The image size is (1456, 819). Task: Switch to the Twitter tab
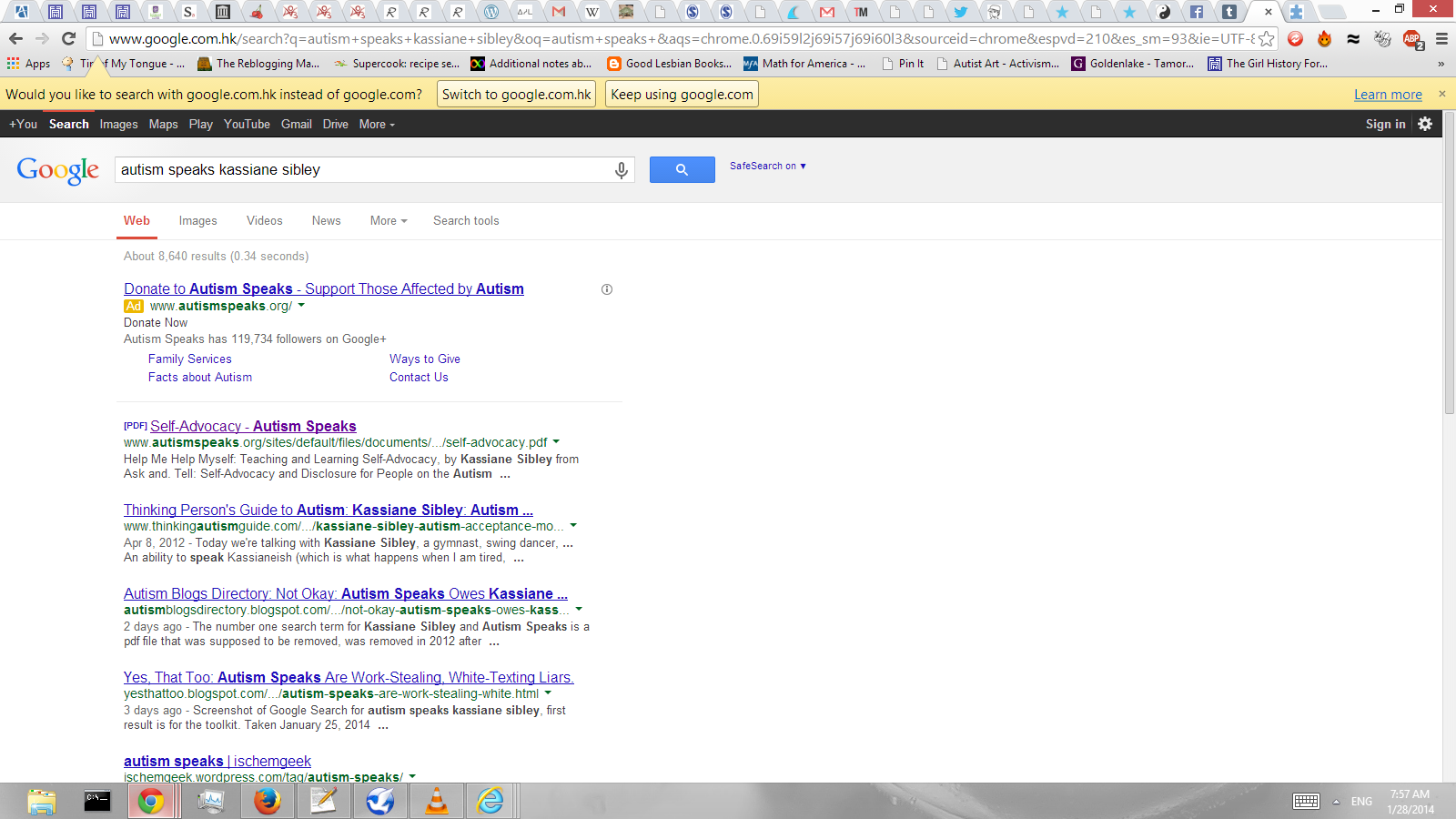pyautogui.click(x=960, y=12)
